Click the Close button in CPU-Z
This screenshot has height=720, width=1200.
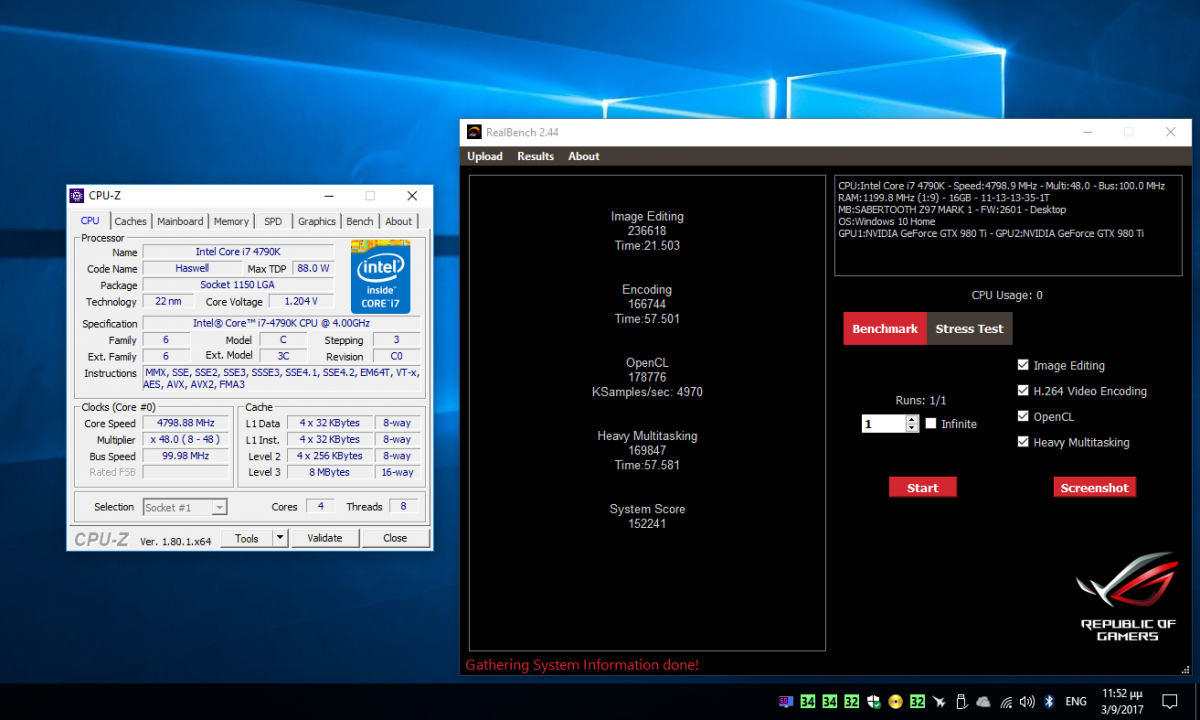395,538
